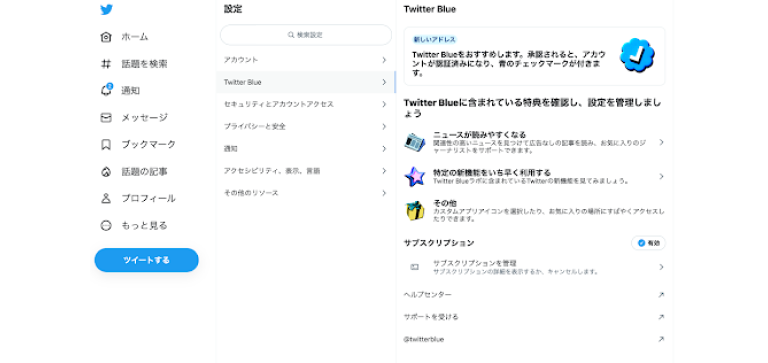Select the hashtag 話題を検索 icon
768x363 pixels.
106,64
